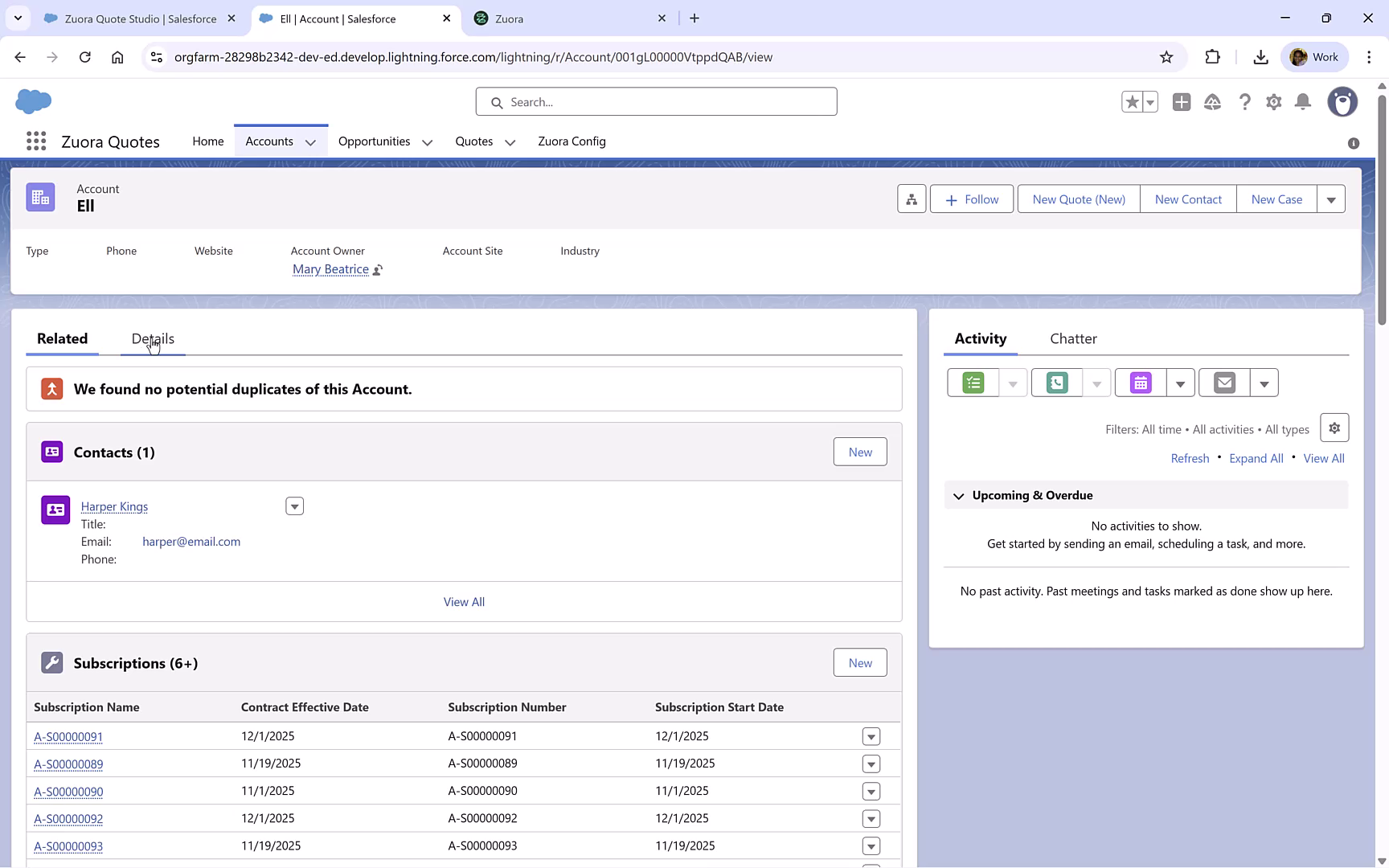The image size is (1389, 868).
Task: Select the New Task icon in Activity panel
Action: click(972, 383)
